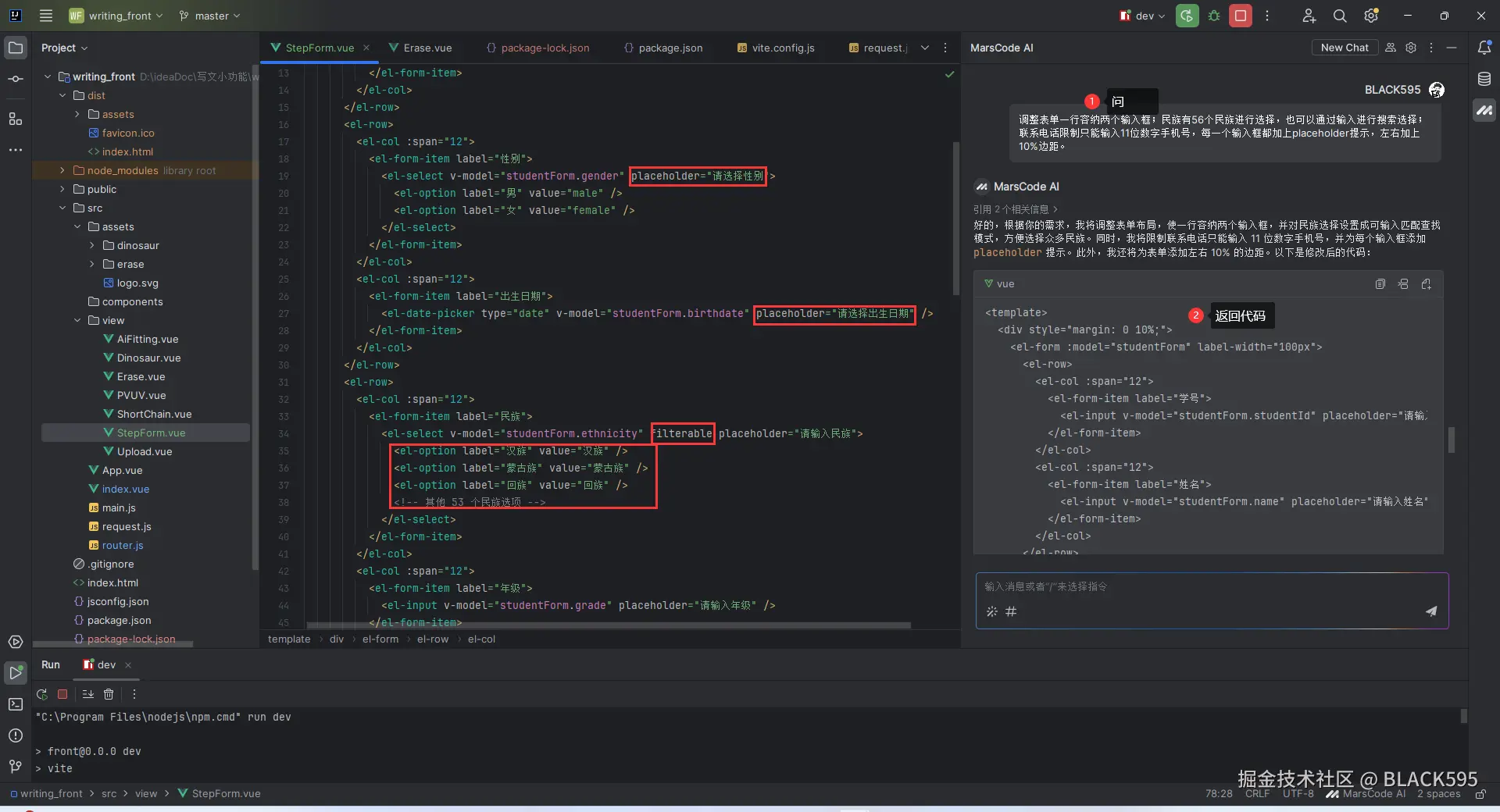Screen dimensions: 1500x812
Task: Stop the process in Run panel toolbar
Action: click(62, 694)
